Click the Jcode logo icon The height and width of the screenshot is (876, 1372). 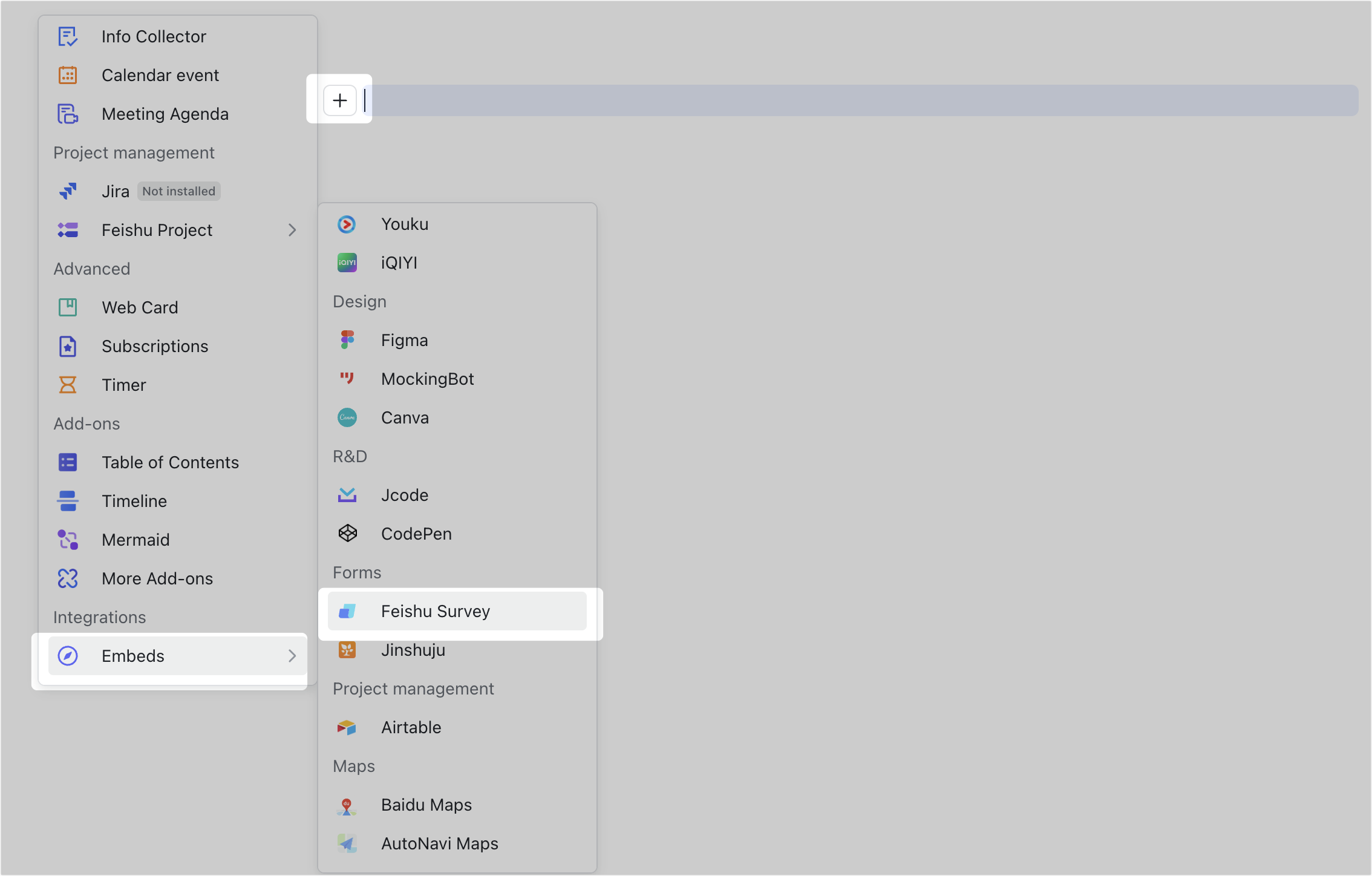(347, 495)
